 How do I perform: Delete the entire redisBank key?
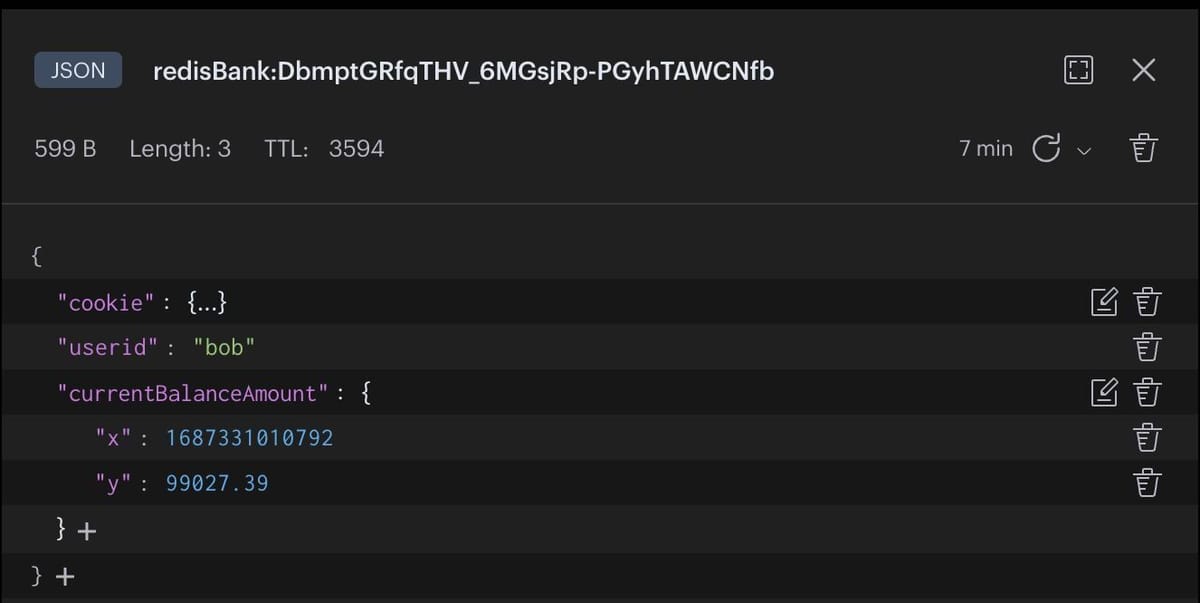tap(1143, 147)
